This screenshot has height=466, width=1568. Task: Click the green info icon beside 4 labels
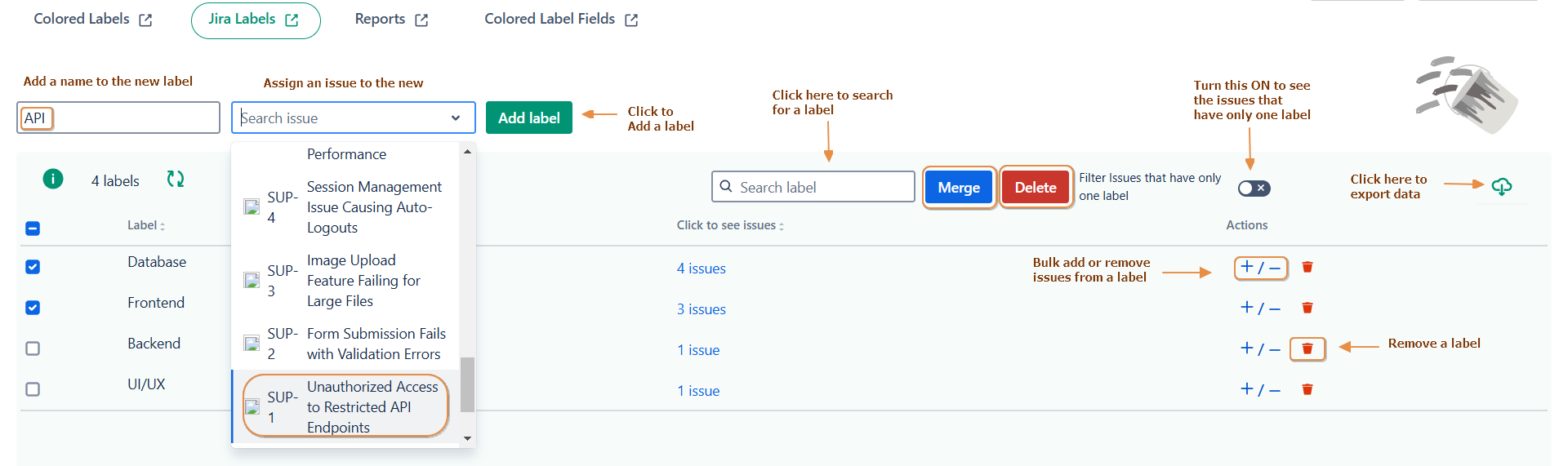53,179
